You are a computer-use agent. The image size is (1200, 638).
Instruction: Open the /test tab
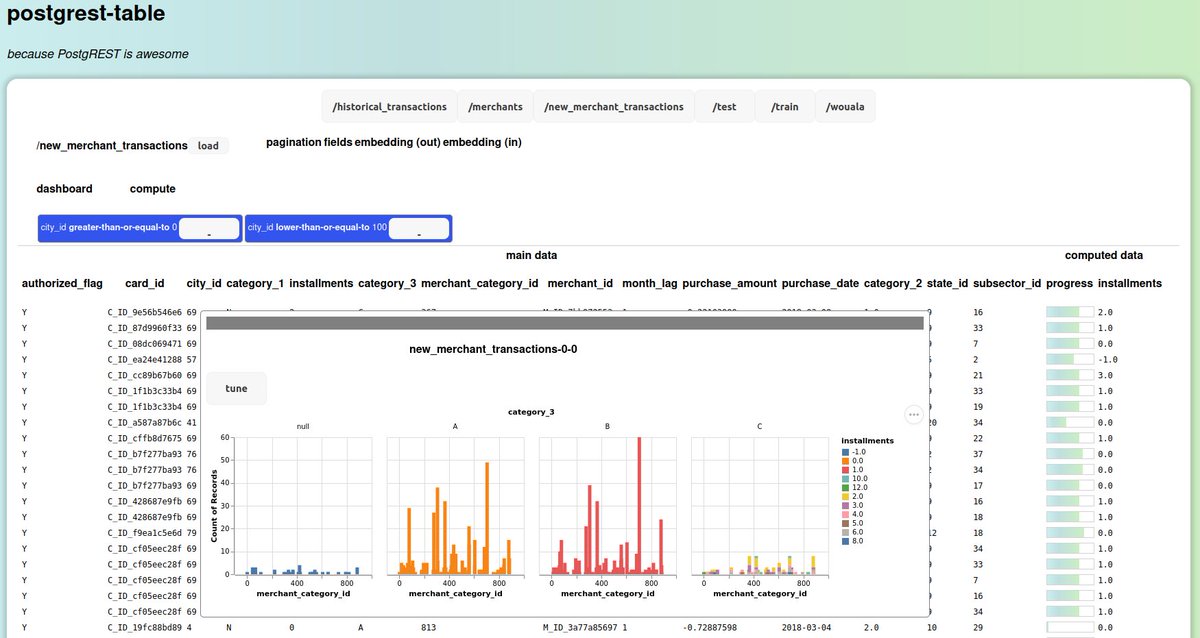point(724,106)
